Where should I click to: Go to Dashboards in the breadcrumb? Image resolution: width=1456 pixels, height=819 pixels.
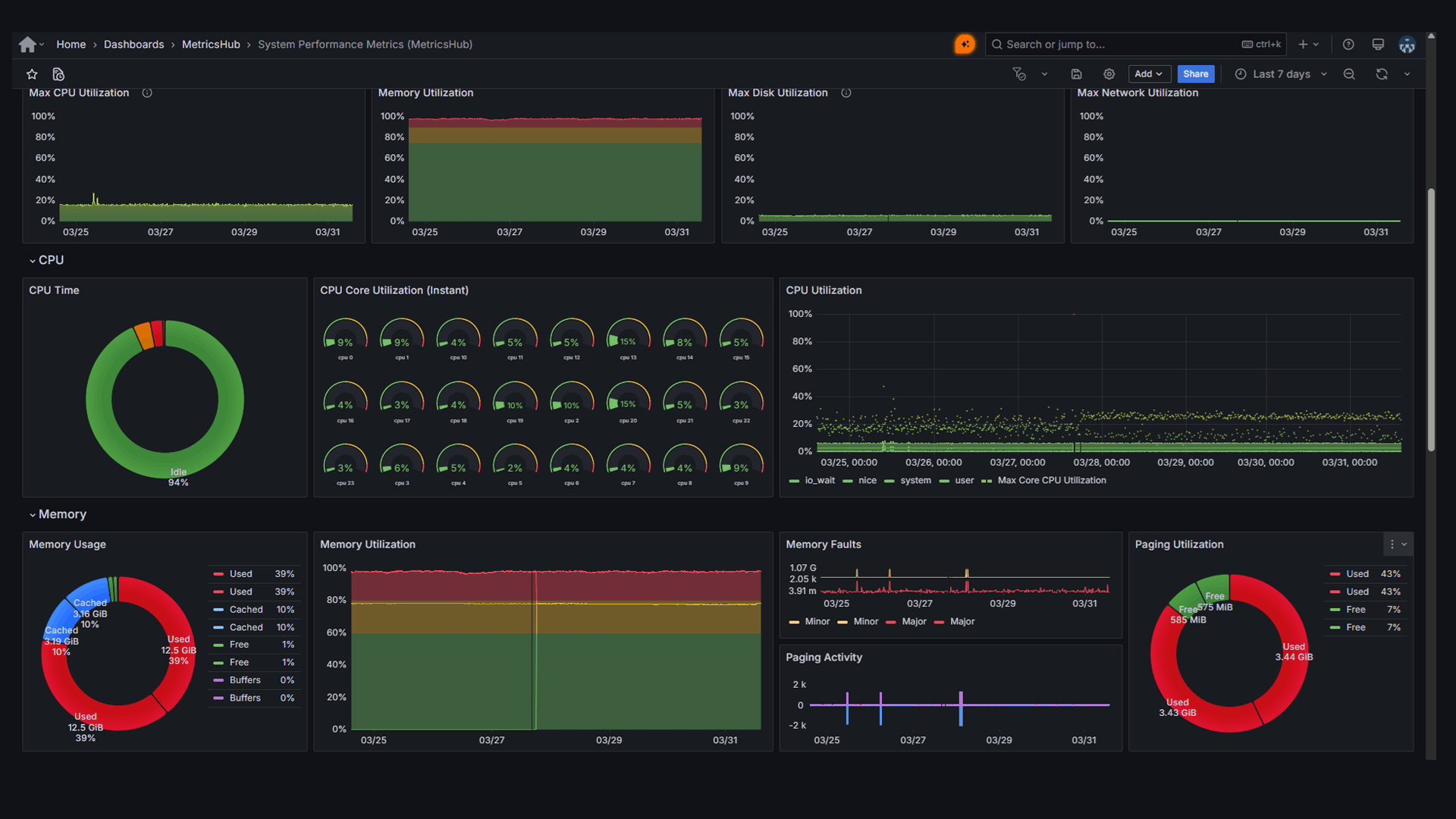(x=133, y=45)
